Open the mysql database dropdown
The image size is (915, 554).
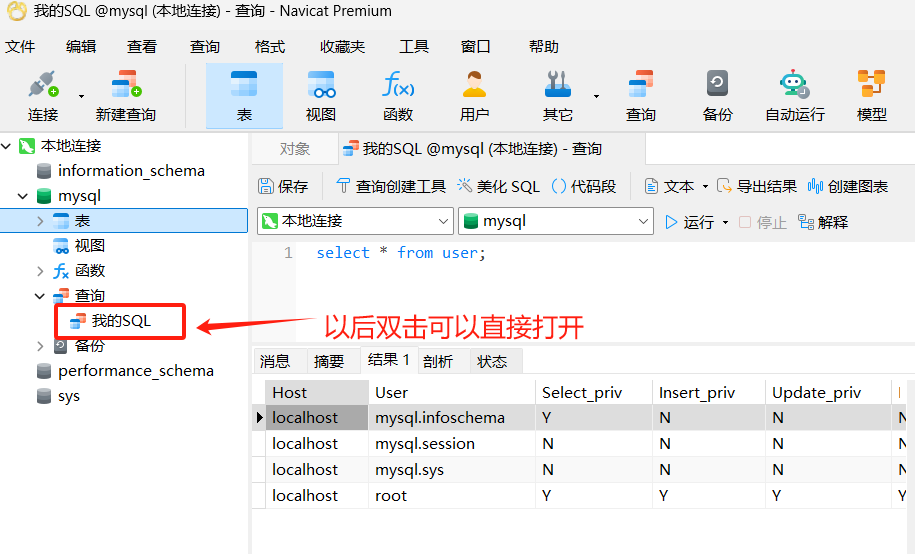643,221
